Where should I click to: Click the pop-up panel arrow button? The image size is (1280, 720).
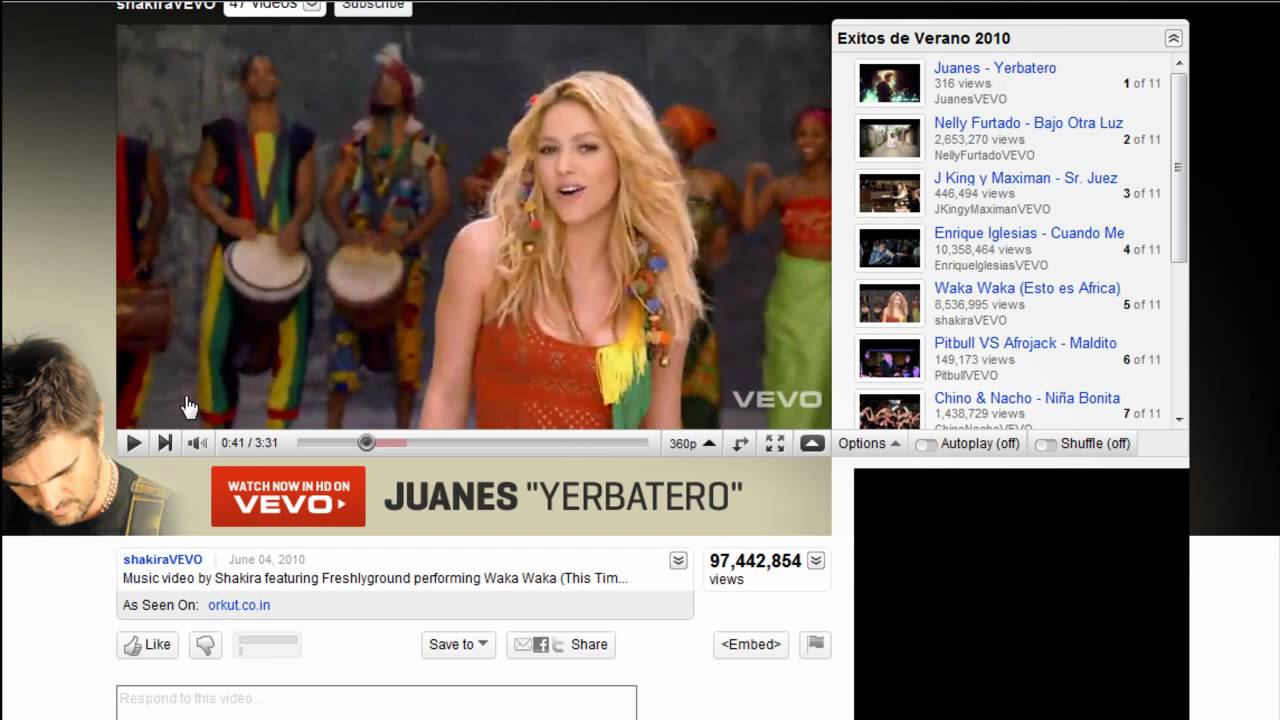(812, 443)
